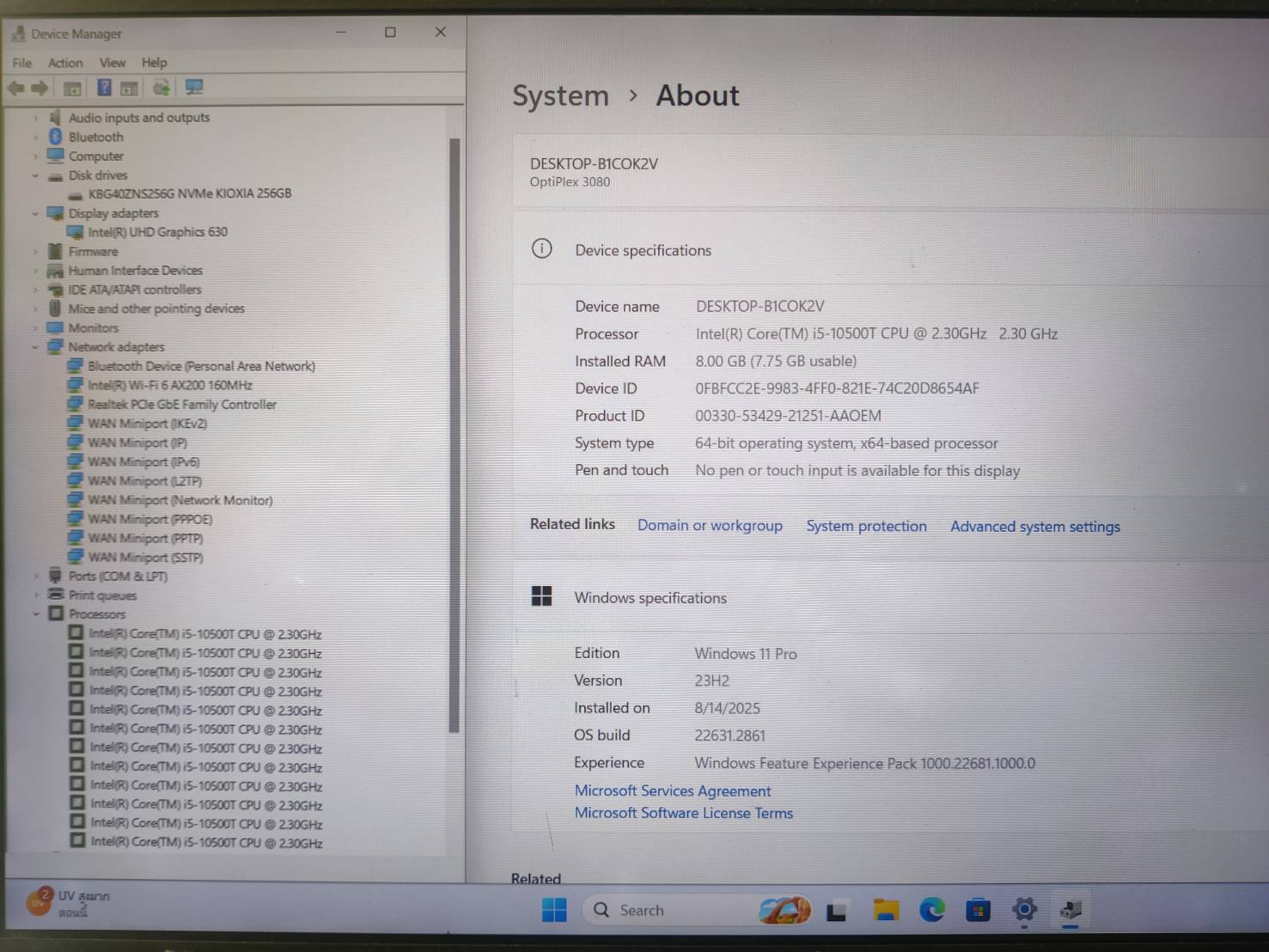This screenshot has height=952, width=1269.
Task: Expand the Monitors node
Action: [x=35, y=328]
